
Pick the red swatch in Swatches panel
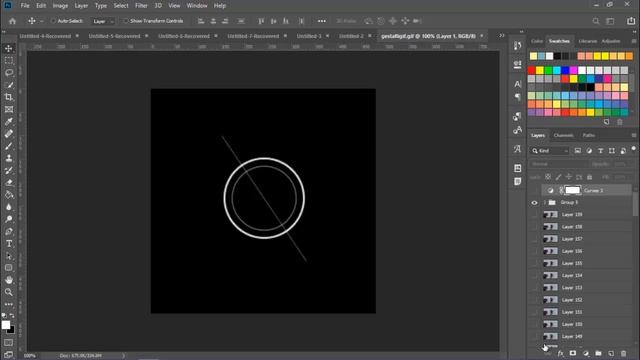click(531, 70)
